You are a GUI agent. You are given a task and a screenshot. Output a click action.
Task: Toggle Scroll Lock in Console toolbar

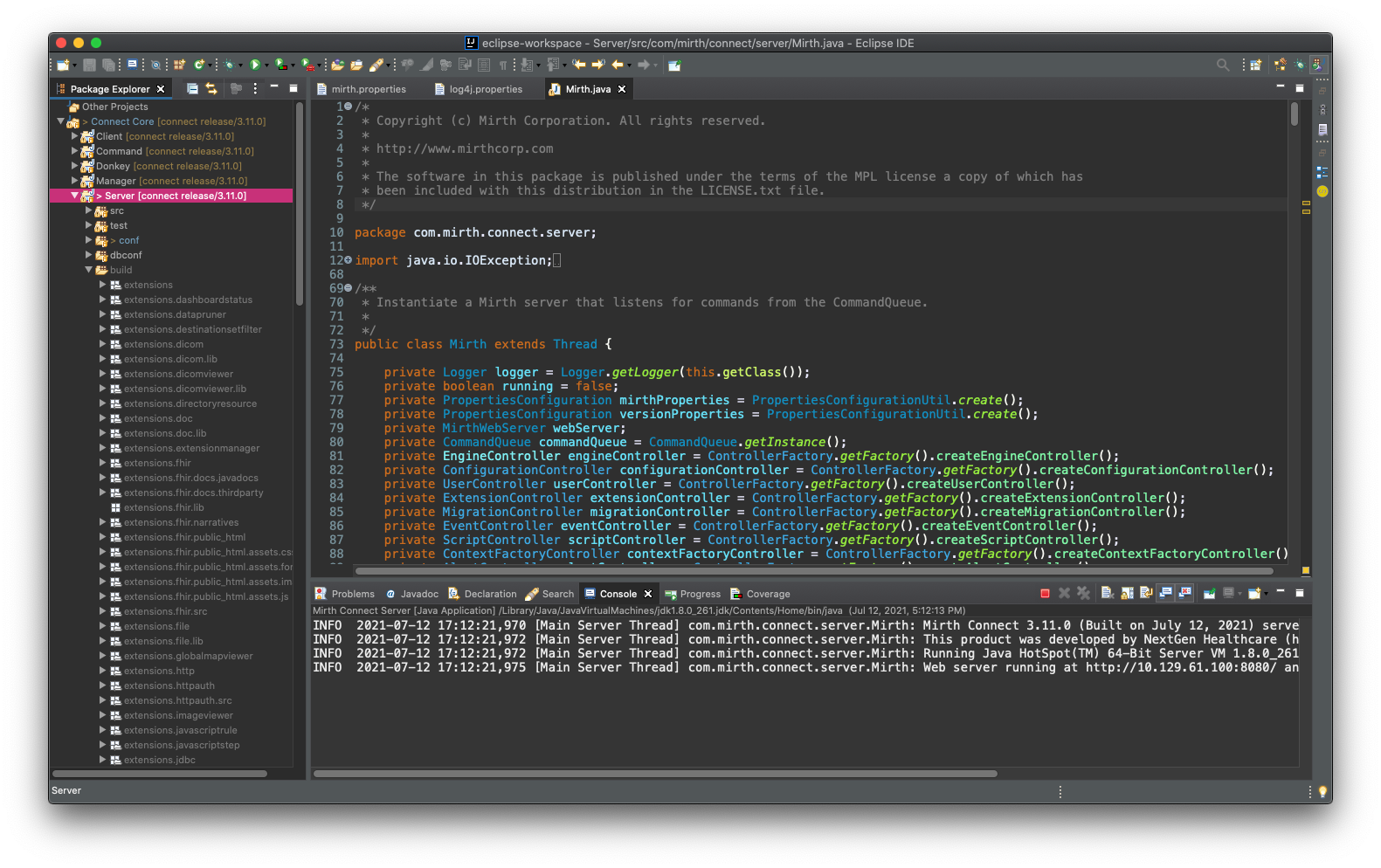[1127, 593]
